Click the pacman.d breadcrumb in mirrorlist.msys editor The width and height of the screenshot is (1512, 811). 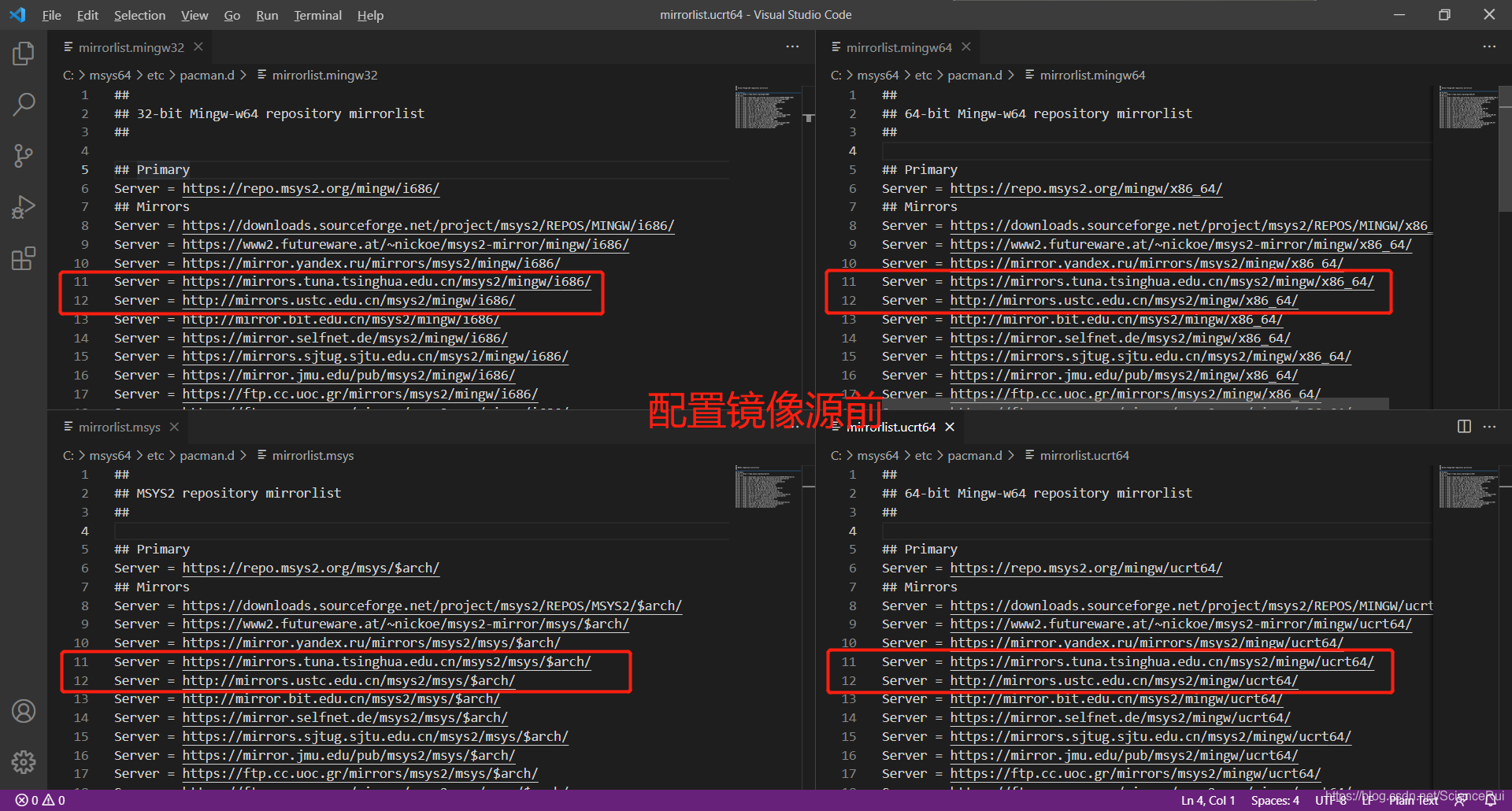(206, 456)
